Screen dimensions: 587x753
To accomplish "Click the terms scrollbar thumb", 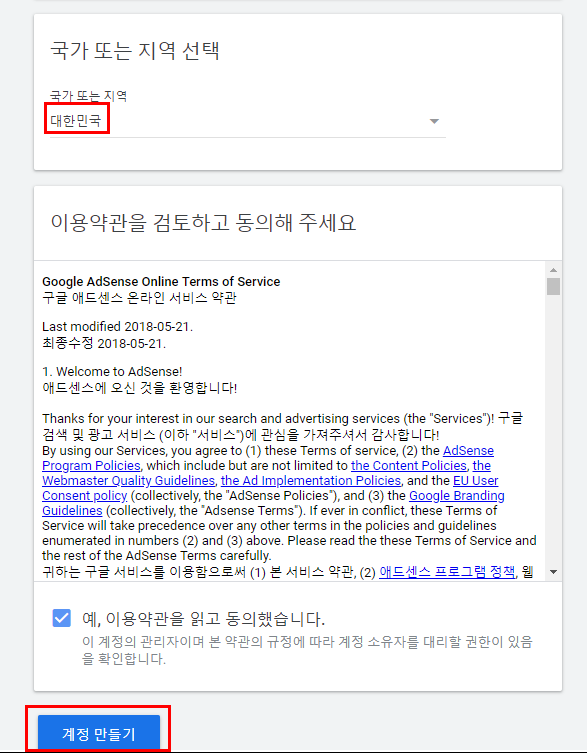I will (x=553, y=287).
